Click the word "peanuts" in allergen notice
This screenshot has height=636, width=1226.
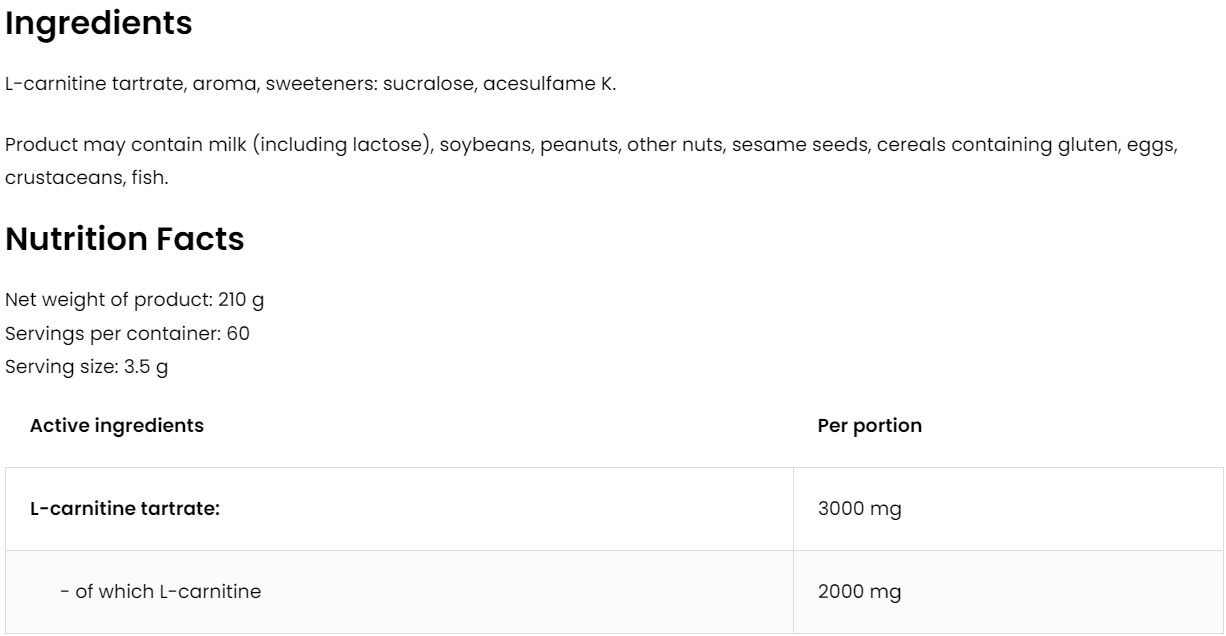click(578, 145)
